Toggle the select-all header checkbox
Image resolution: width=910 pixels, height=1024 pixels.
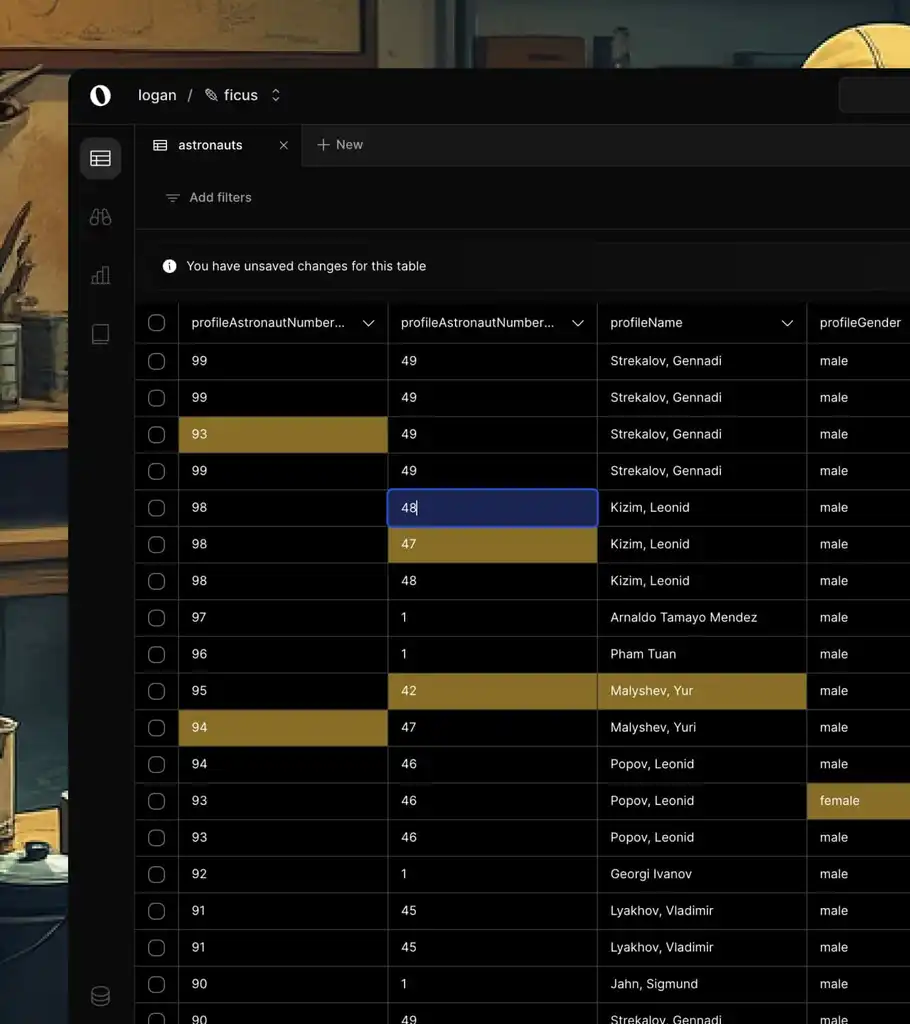156,323
